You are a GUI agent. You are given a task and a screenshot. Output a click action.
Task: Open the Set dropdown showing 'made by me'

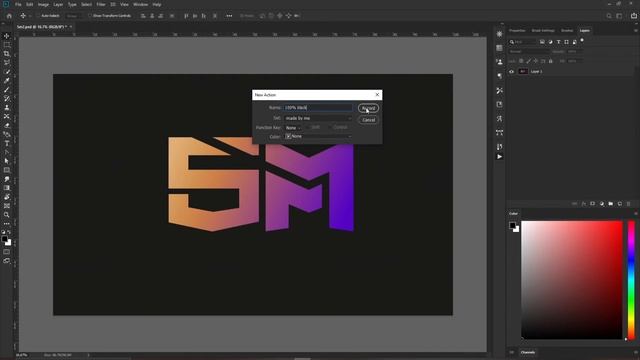click(318, 118)
